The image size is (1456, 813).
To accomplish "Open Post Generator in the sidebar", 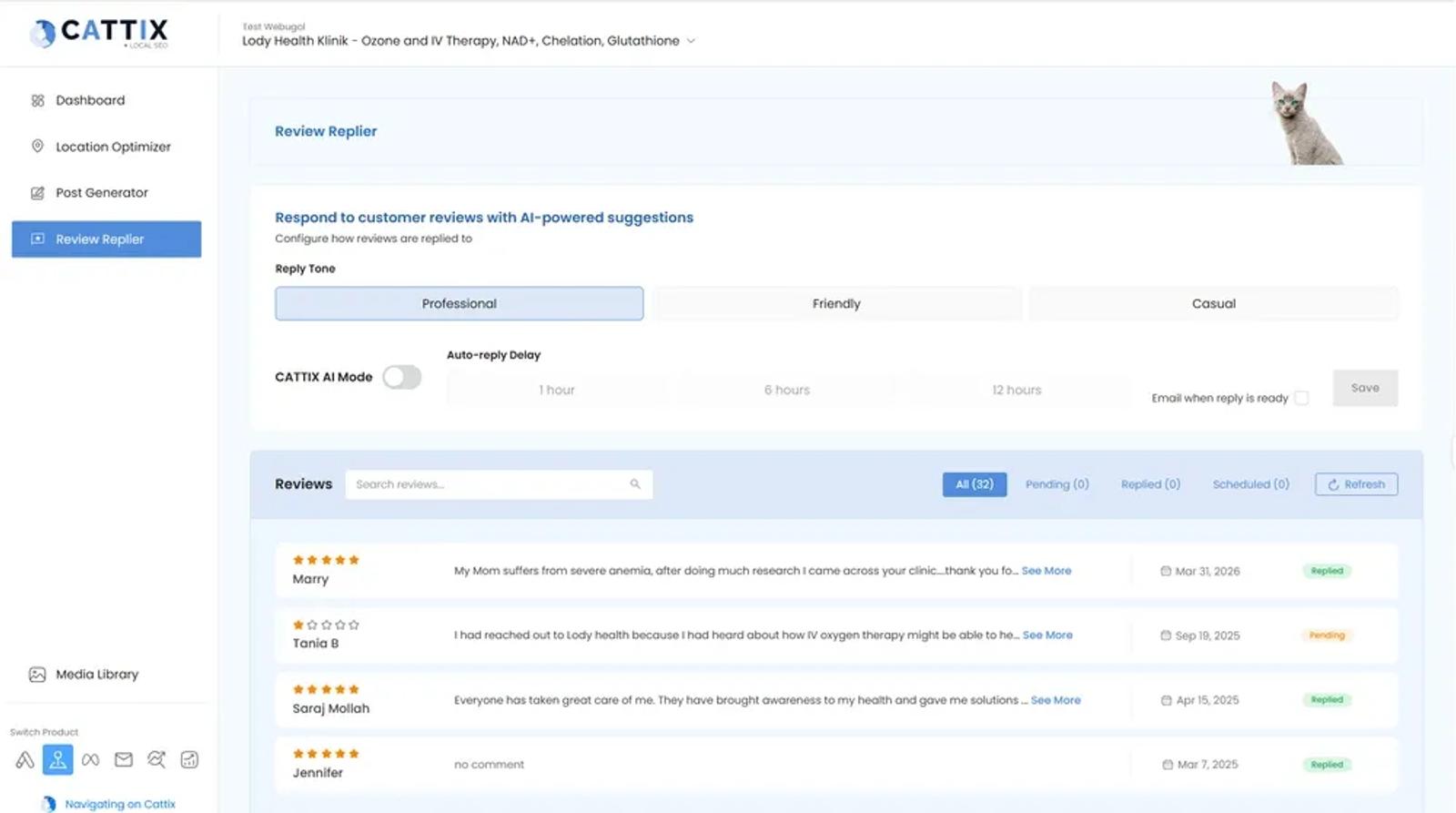I will [106, 193].
